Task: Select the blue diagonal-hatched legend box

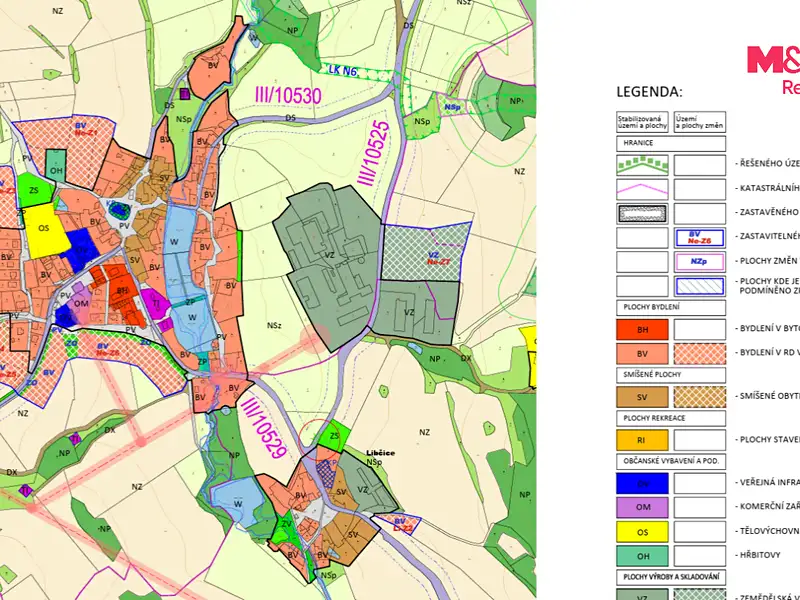Action: (x=699, y=286)
